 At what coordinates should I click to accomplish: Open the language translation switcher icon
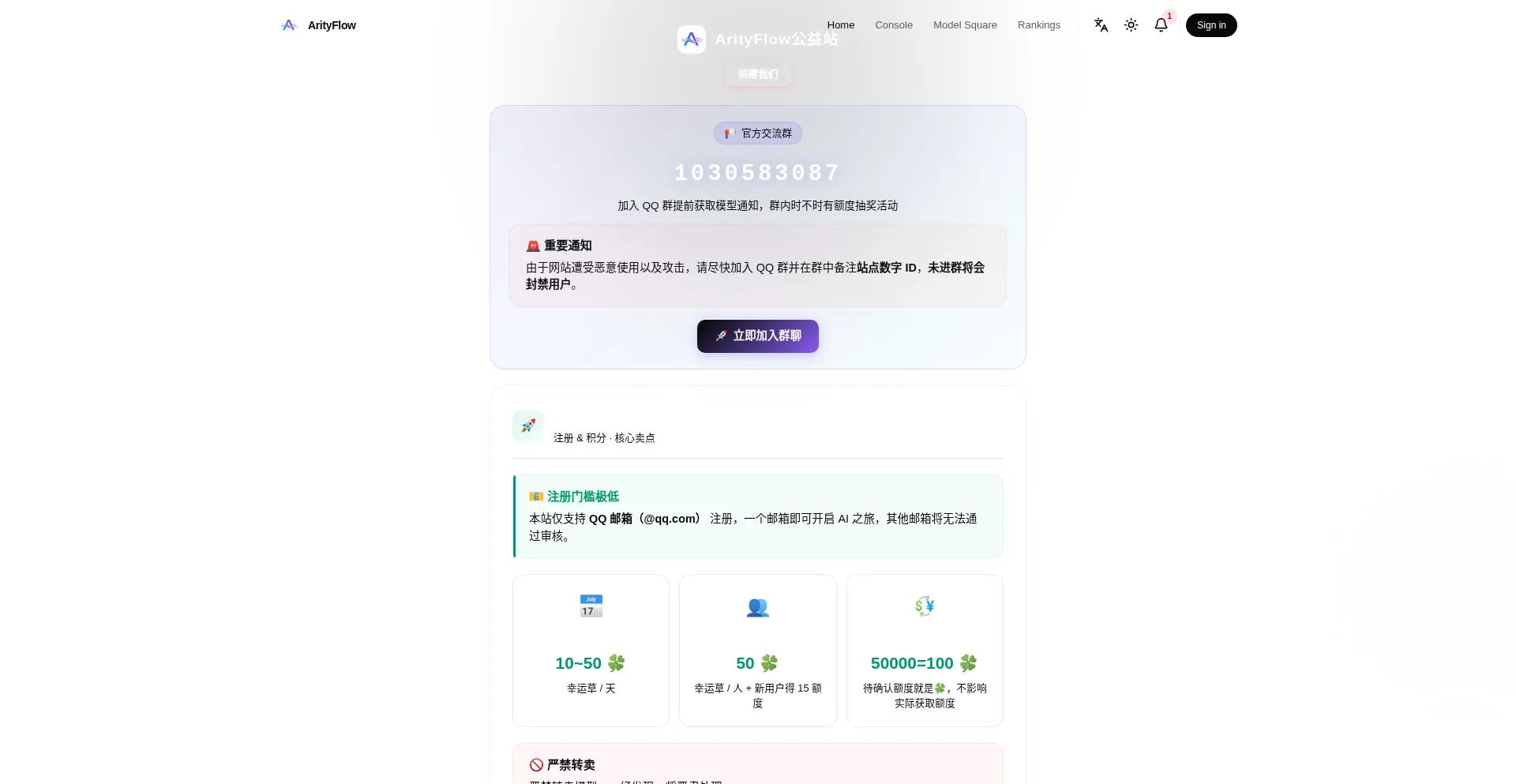click(1101, 25)
